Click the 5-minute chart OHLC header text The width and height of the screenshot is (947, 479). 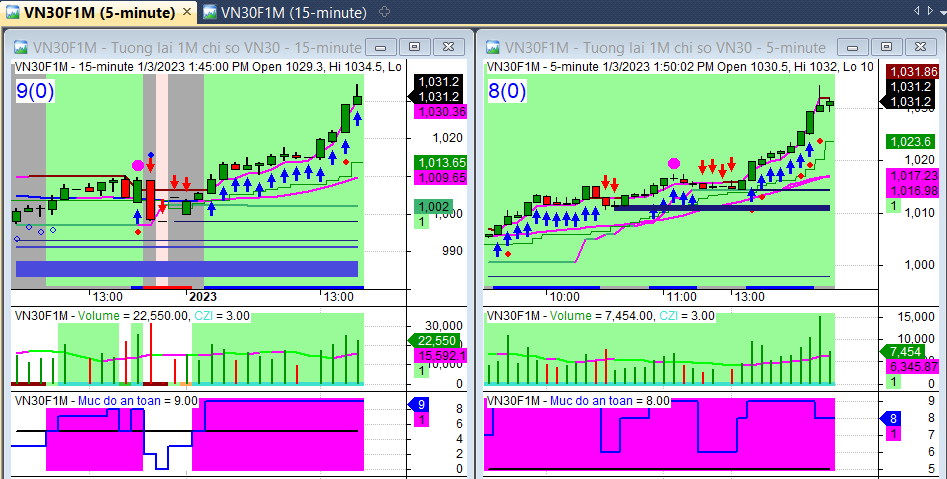[x=679, y=66]
